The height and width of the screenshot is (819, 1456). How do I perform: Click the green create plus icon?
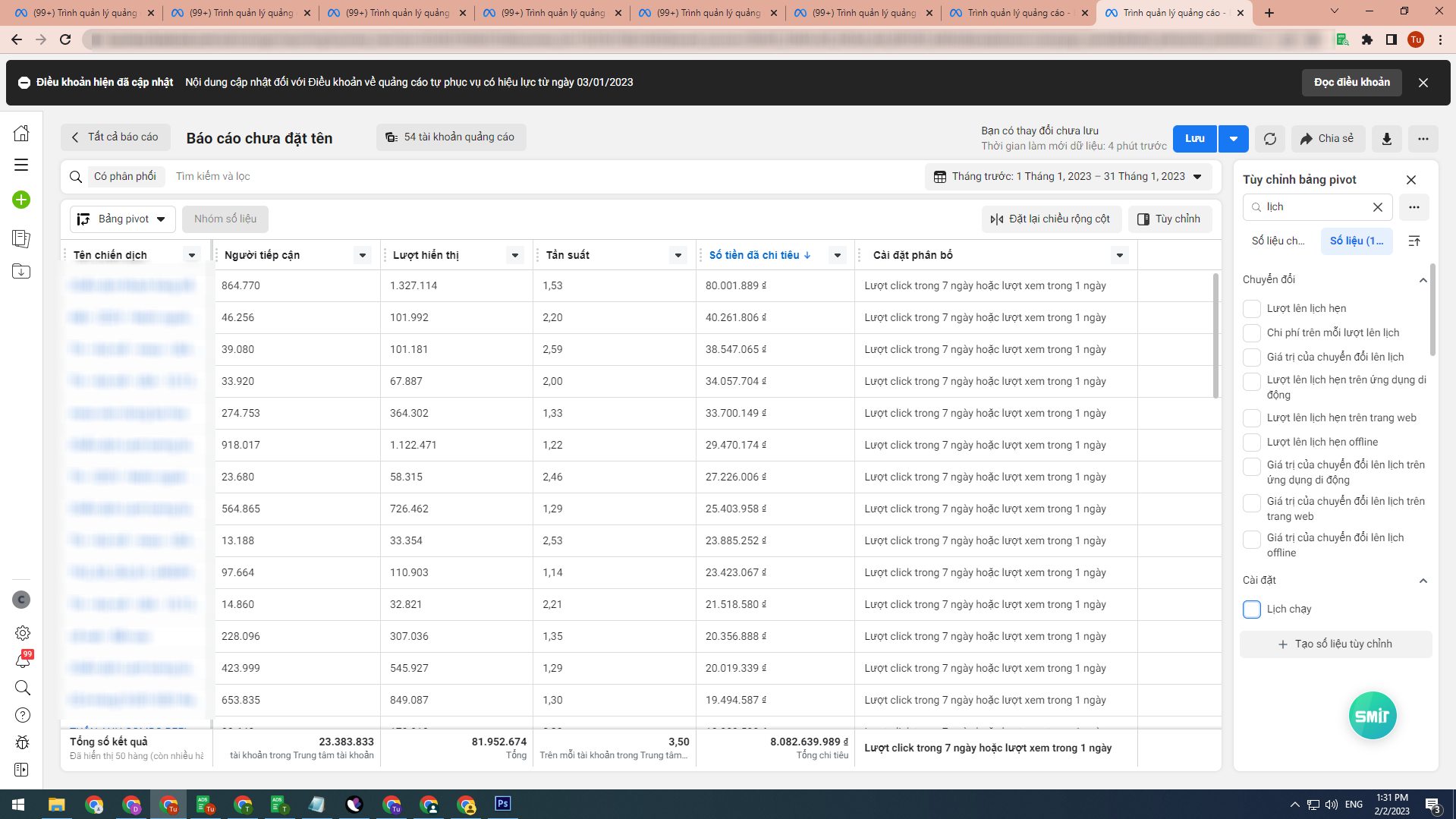click(21, 200)
